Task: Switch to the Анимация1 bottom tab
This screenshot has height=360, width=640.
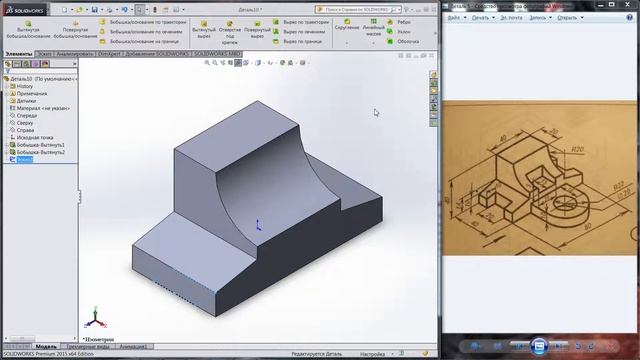Action: pyautogui.click(x=133, y=347)
